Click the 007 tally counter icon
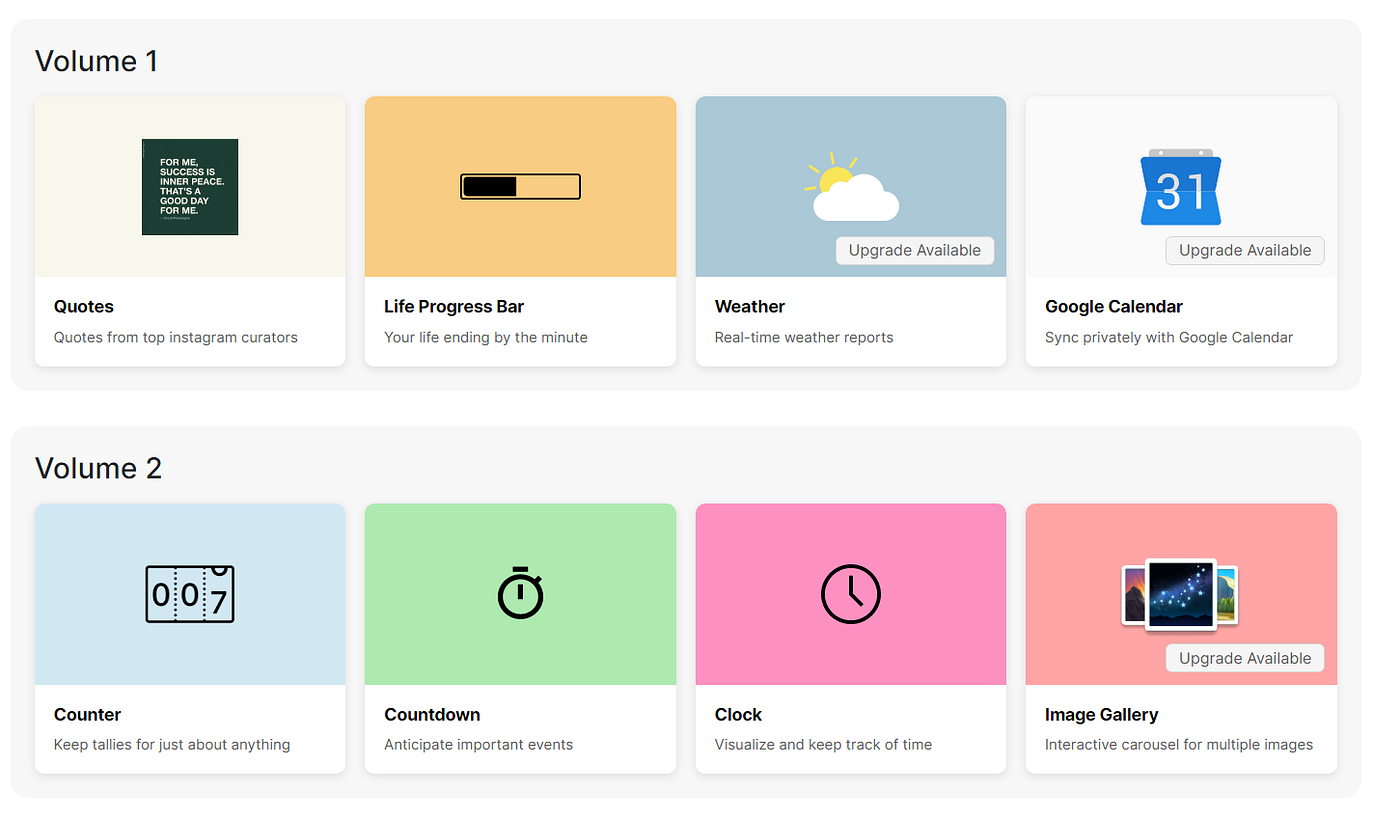Screen dimensions: 1400x815 pos(190,593)
